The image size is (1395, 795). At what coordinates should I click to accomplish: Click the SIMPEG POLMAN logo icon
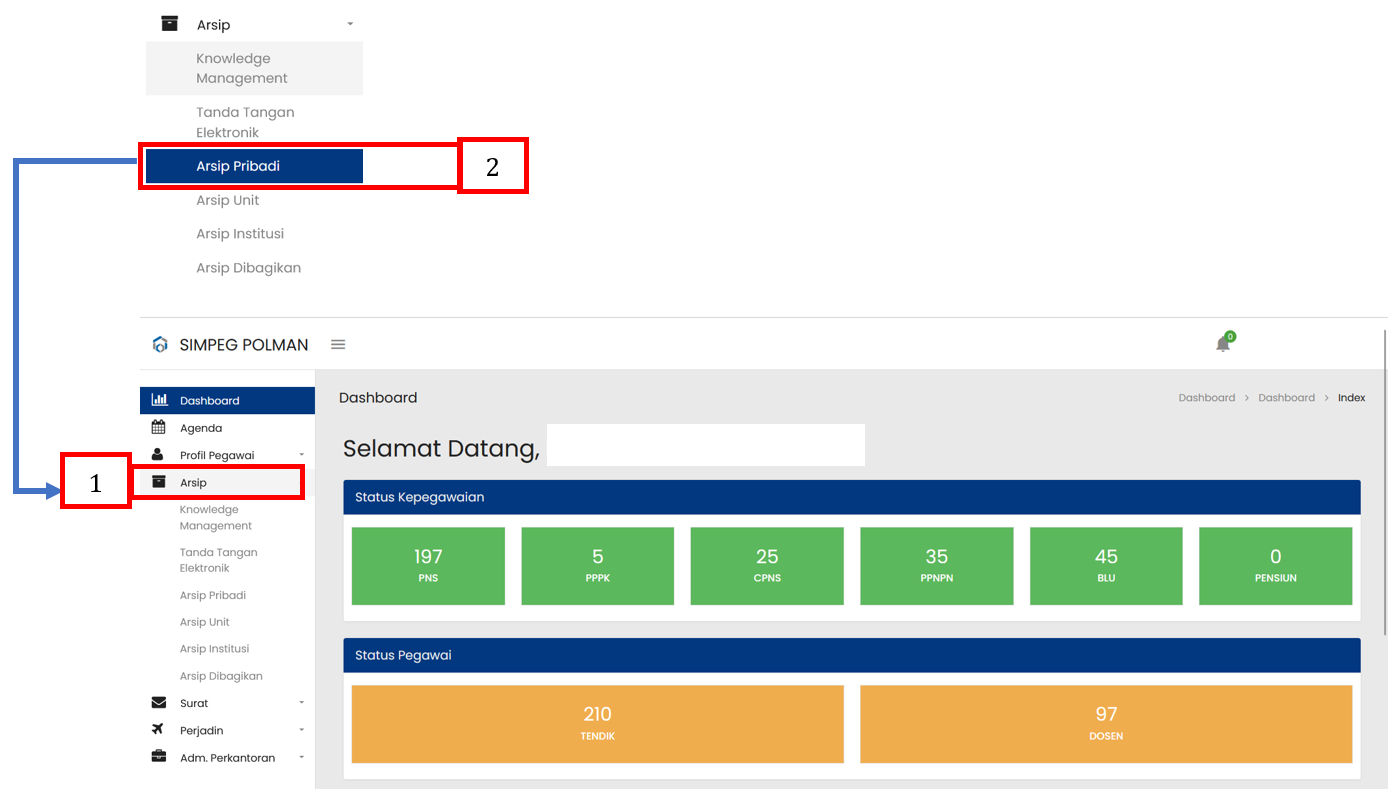[160, 345]
